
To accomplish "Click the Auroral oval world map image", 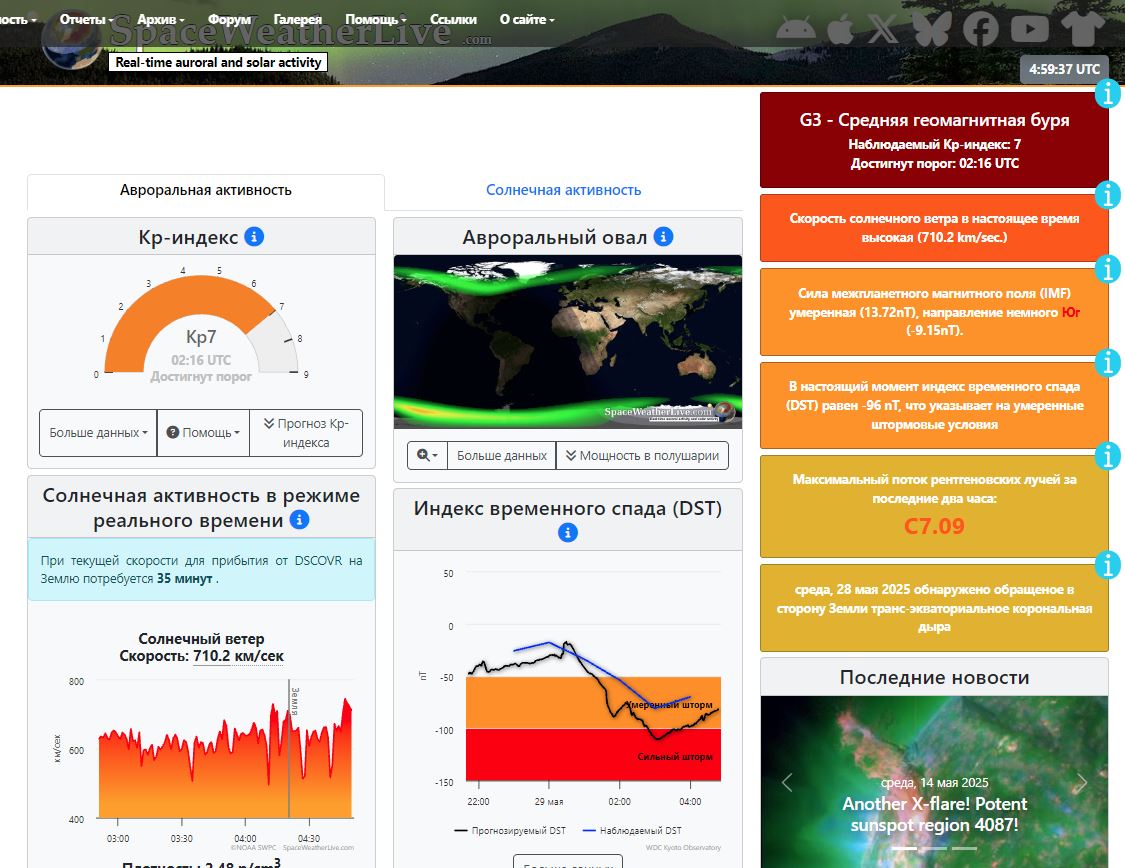I will [568, 341].
